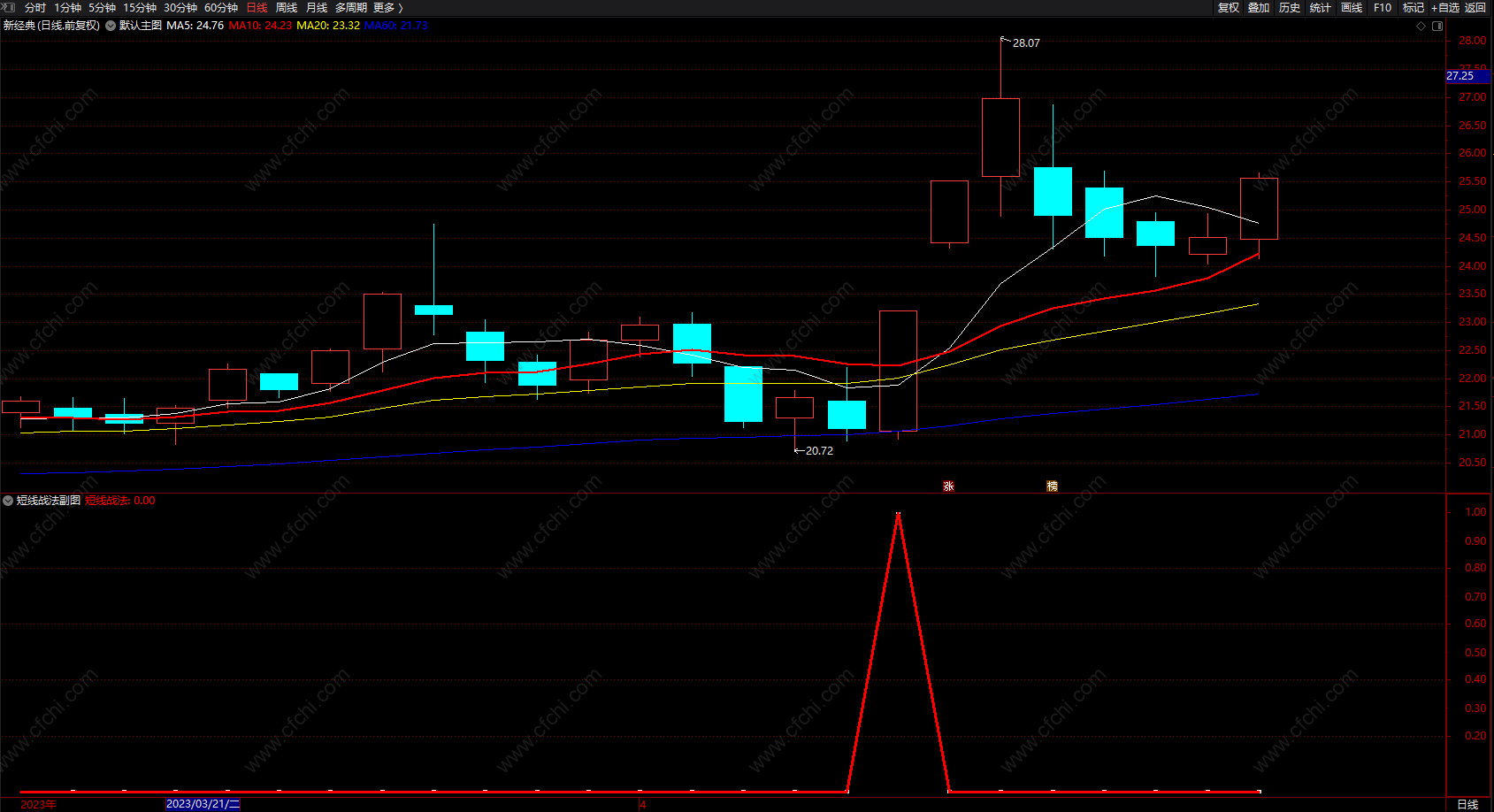Expand the 短线战法副图 indicator dropdown
This screenshot has width=1494, height=812.
click(8, 501)
